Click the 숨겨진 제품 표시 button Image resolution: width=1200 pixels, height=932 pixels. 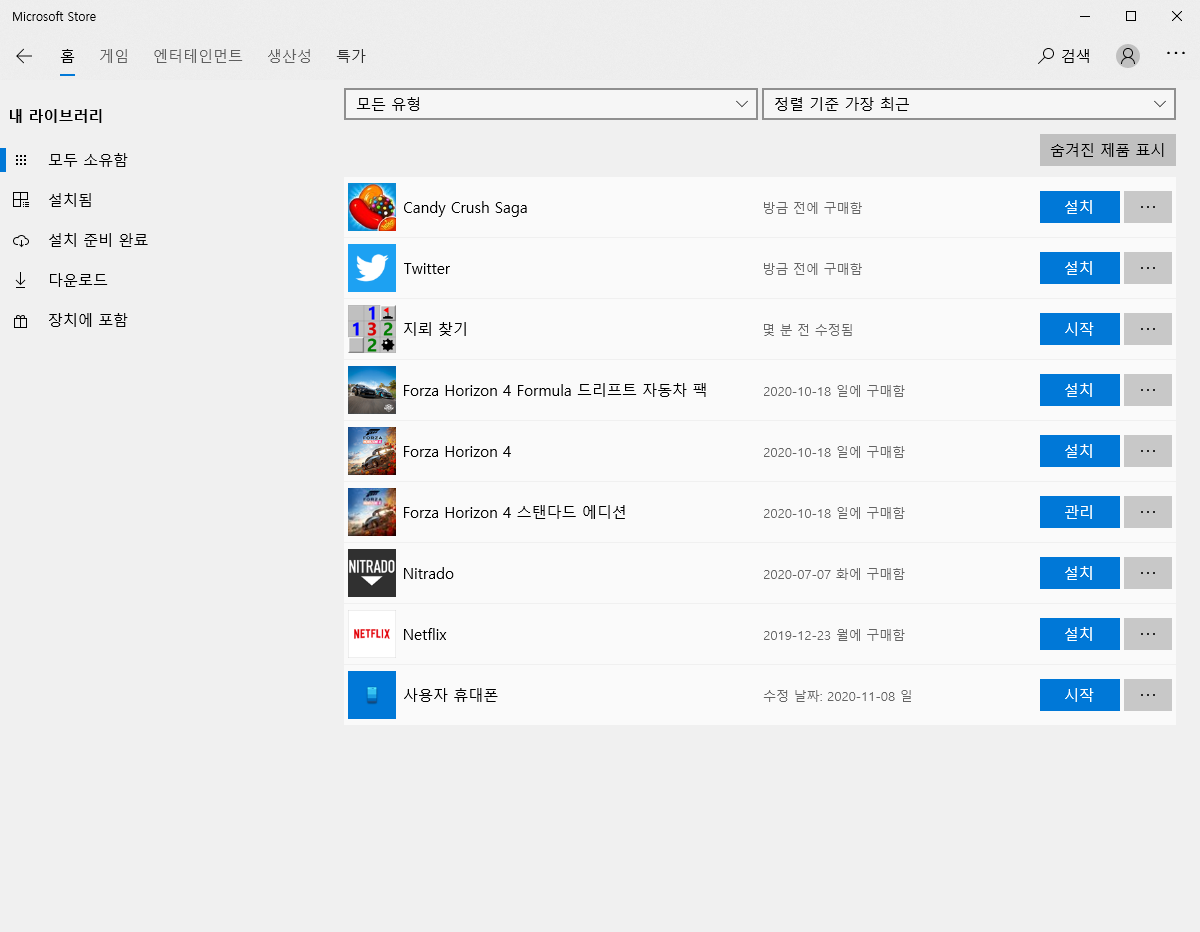coord(1108,150)
